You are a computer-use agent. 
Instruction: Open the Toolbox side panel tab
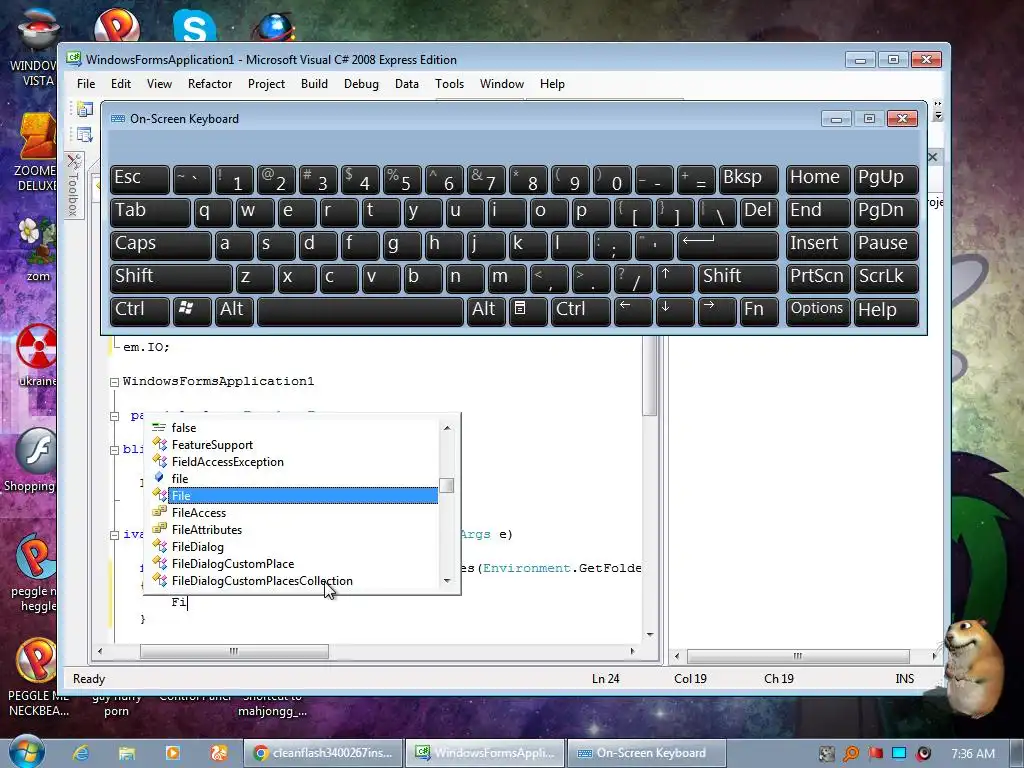(73, 186)
